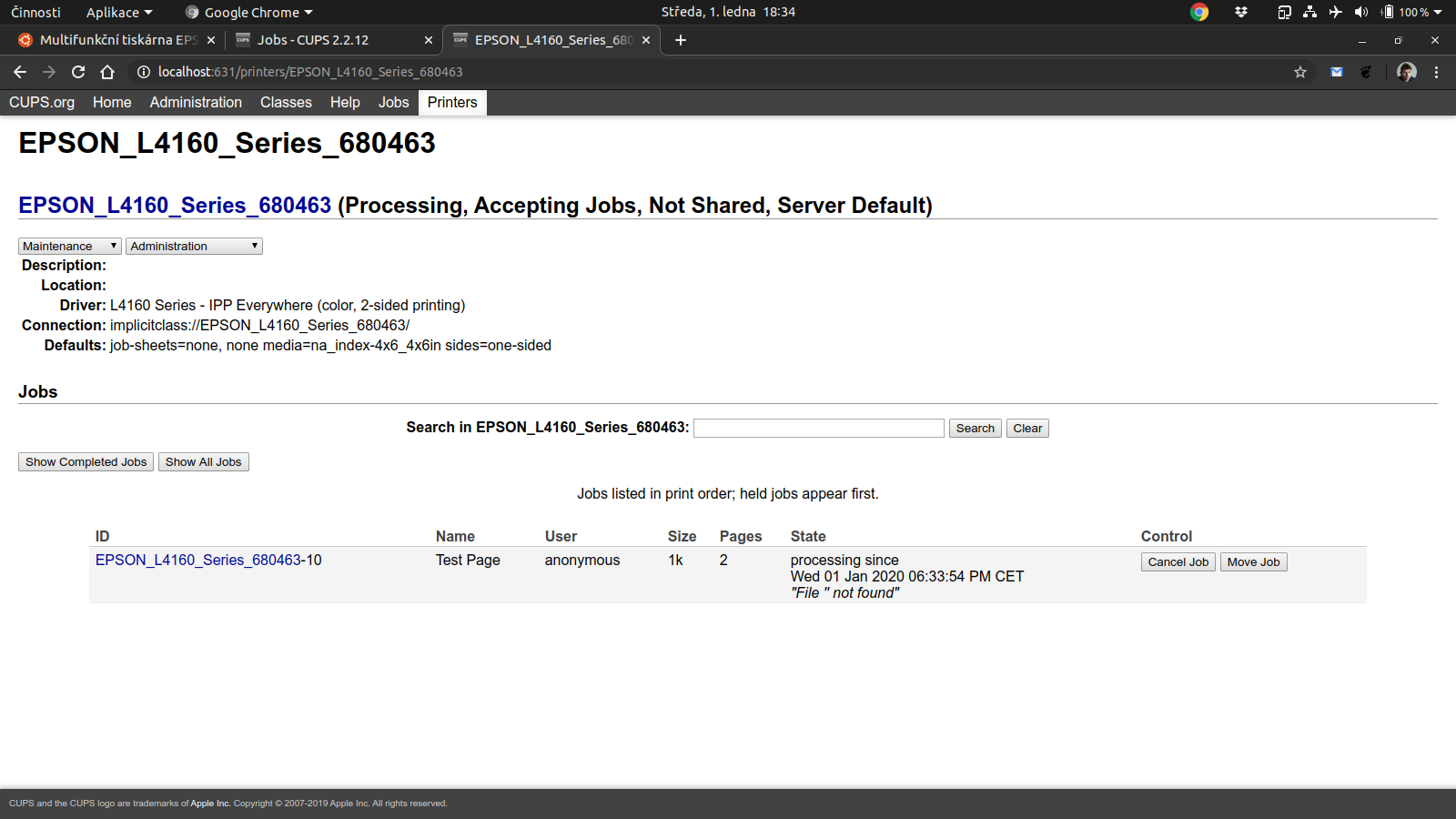Bookmark this page with star icon
The image size is (1456, 819).
coord(1300,72)
